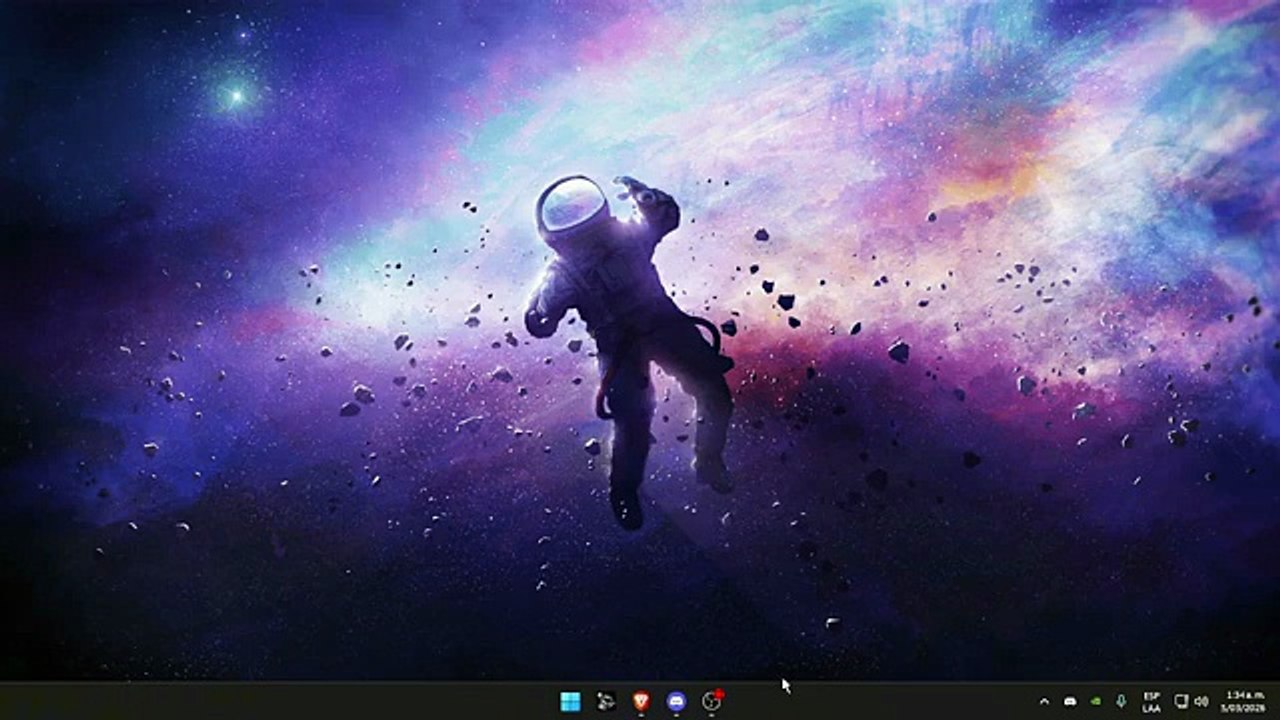This screenshot has width=1280, height=720.
Task: Click the NVIDIA tray icon
Action: click(x=1095, y=701)
